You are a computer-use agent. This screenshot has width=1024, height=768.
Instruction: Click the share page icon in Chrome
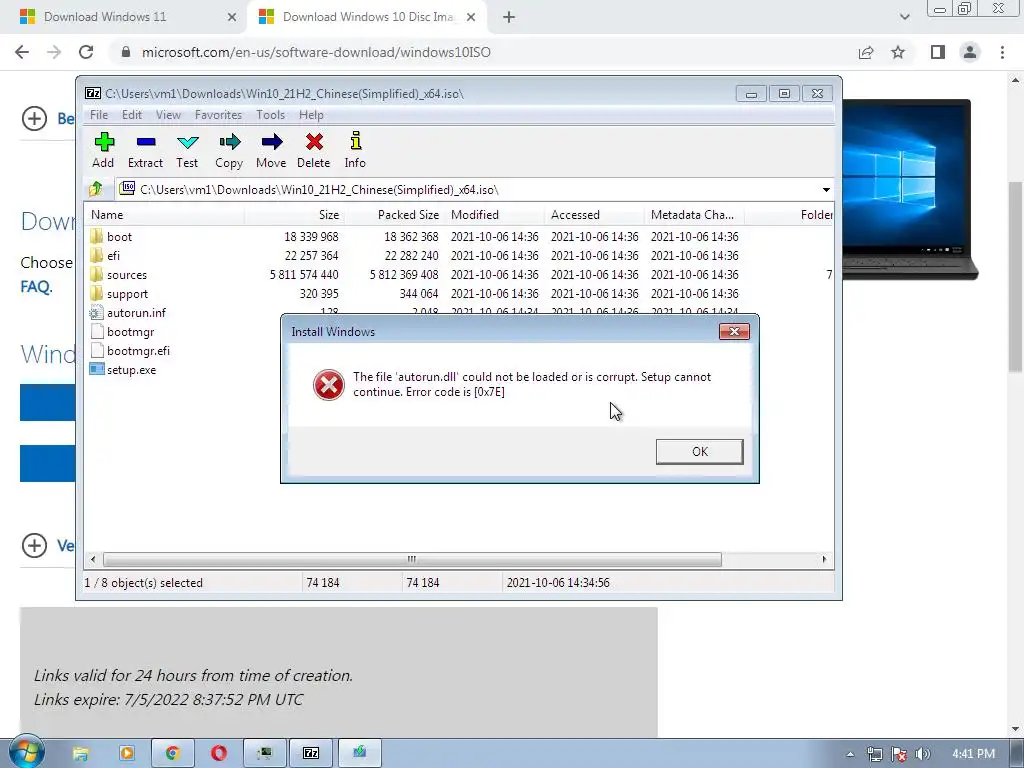866,52
